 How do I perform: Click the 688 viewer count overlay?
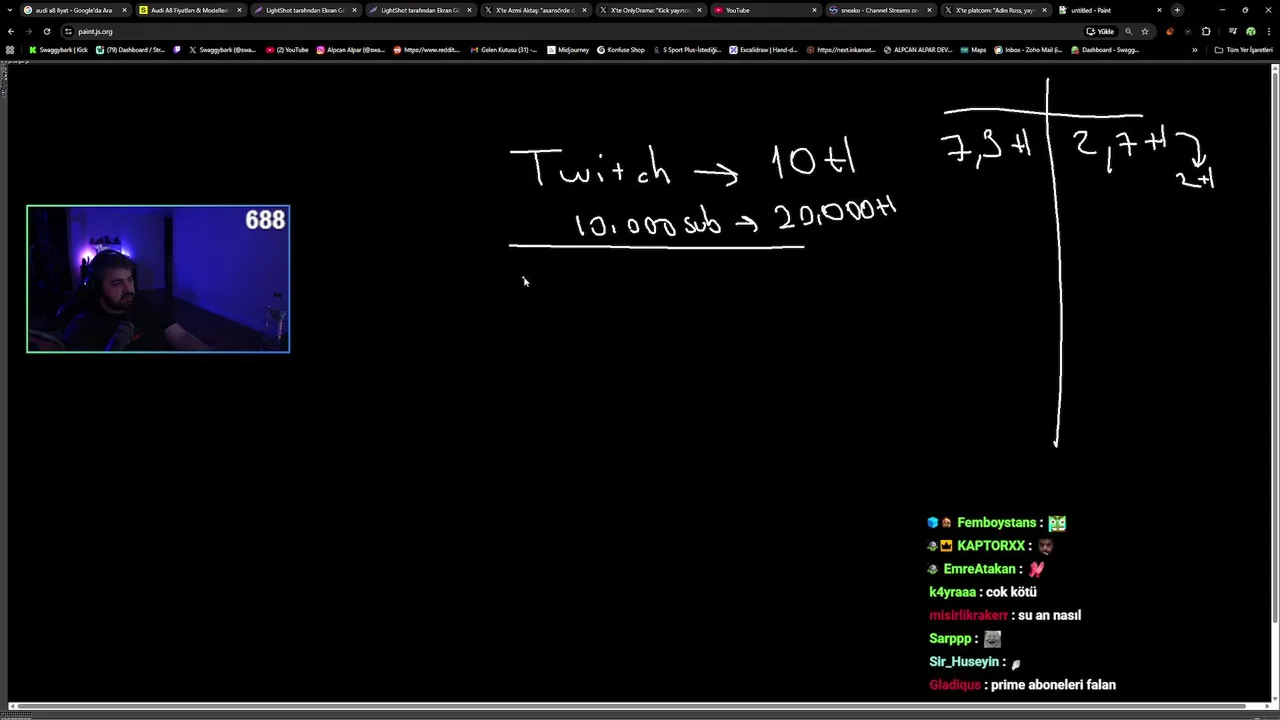[x=265, y=220]
